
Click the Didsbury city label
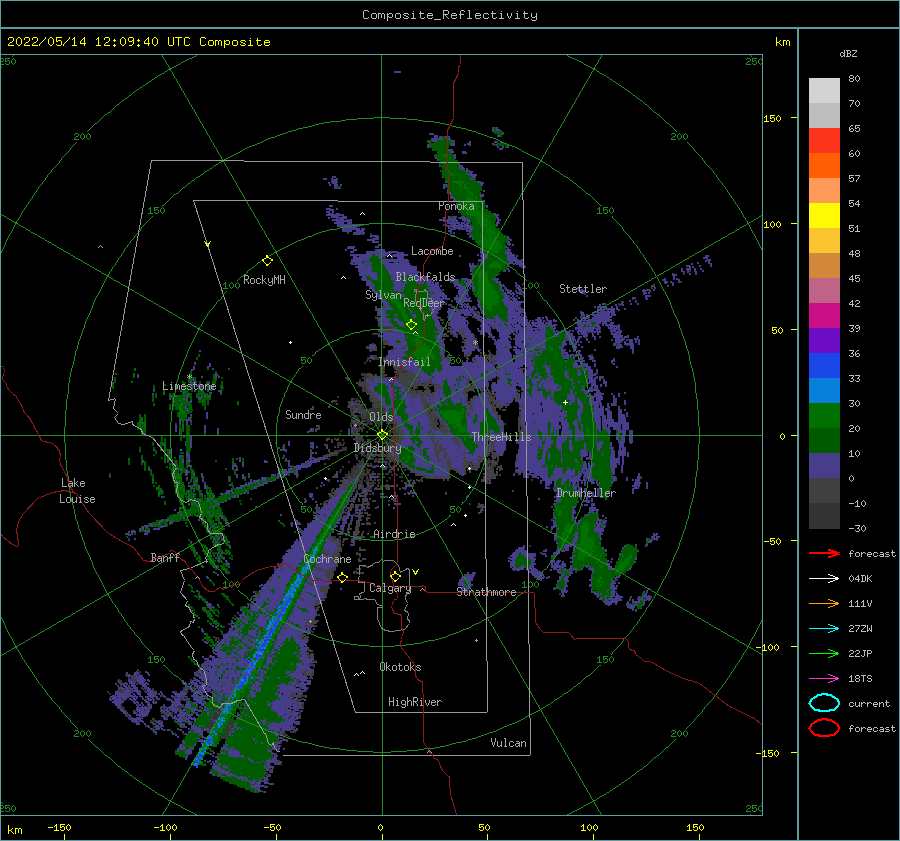pos(377,448)
